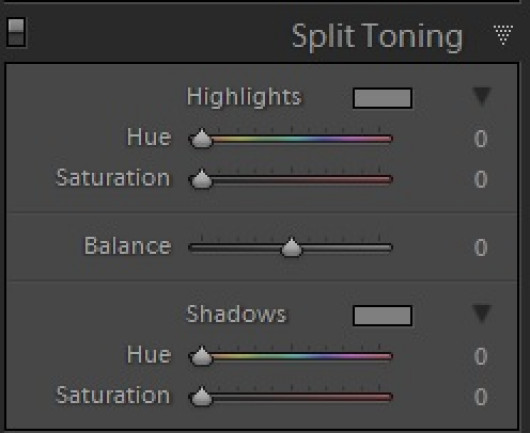
Task: Open the Shadows color swatch picker
Action: pos(382,316)
